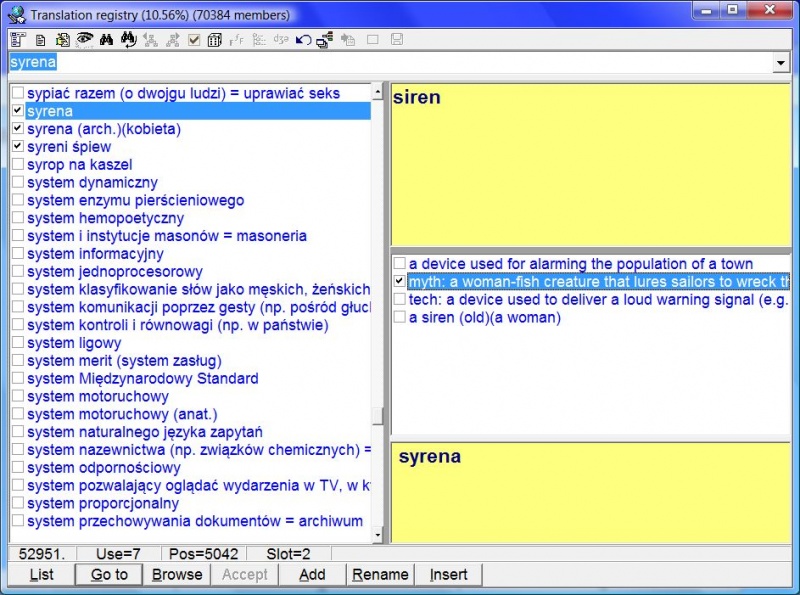Use the binoculars search icon

(x=105, y=39)
